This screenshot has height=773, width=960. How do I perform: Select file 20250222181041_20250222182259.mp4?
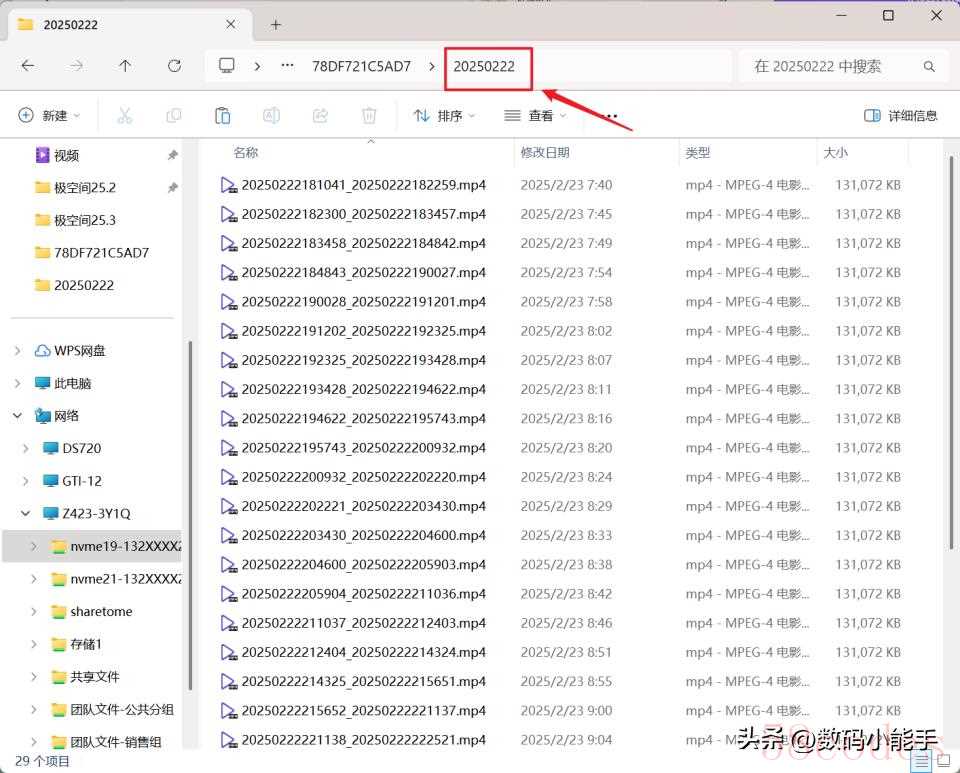coord(363,185)
